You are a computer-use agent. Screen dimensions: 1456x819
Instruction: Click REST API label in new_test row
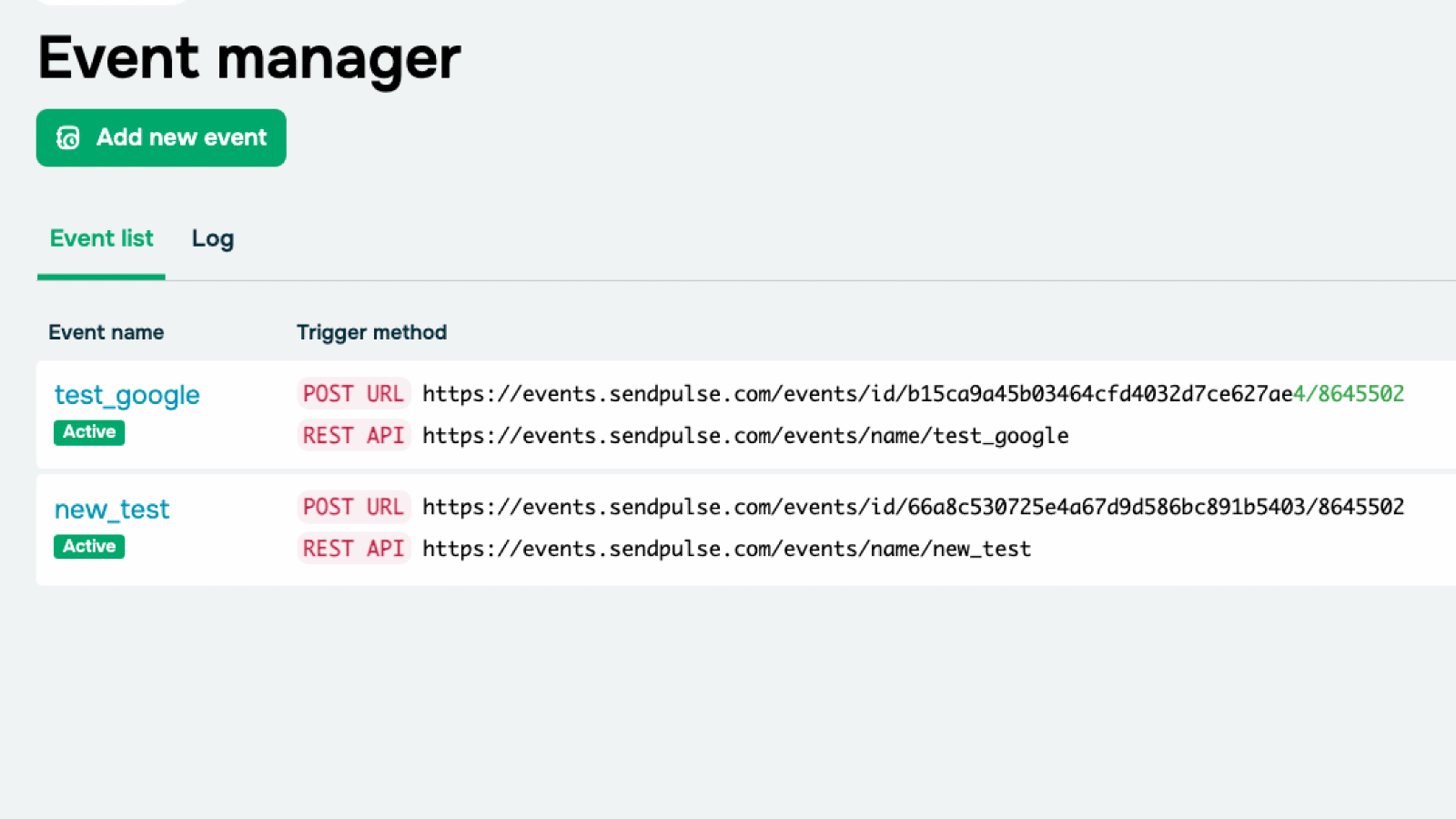click(353, 549)
